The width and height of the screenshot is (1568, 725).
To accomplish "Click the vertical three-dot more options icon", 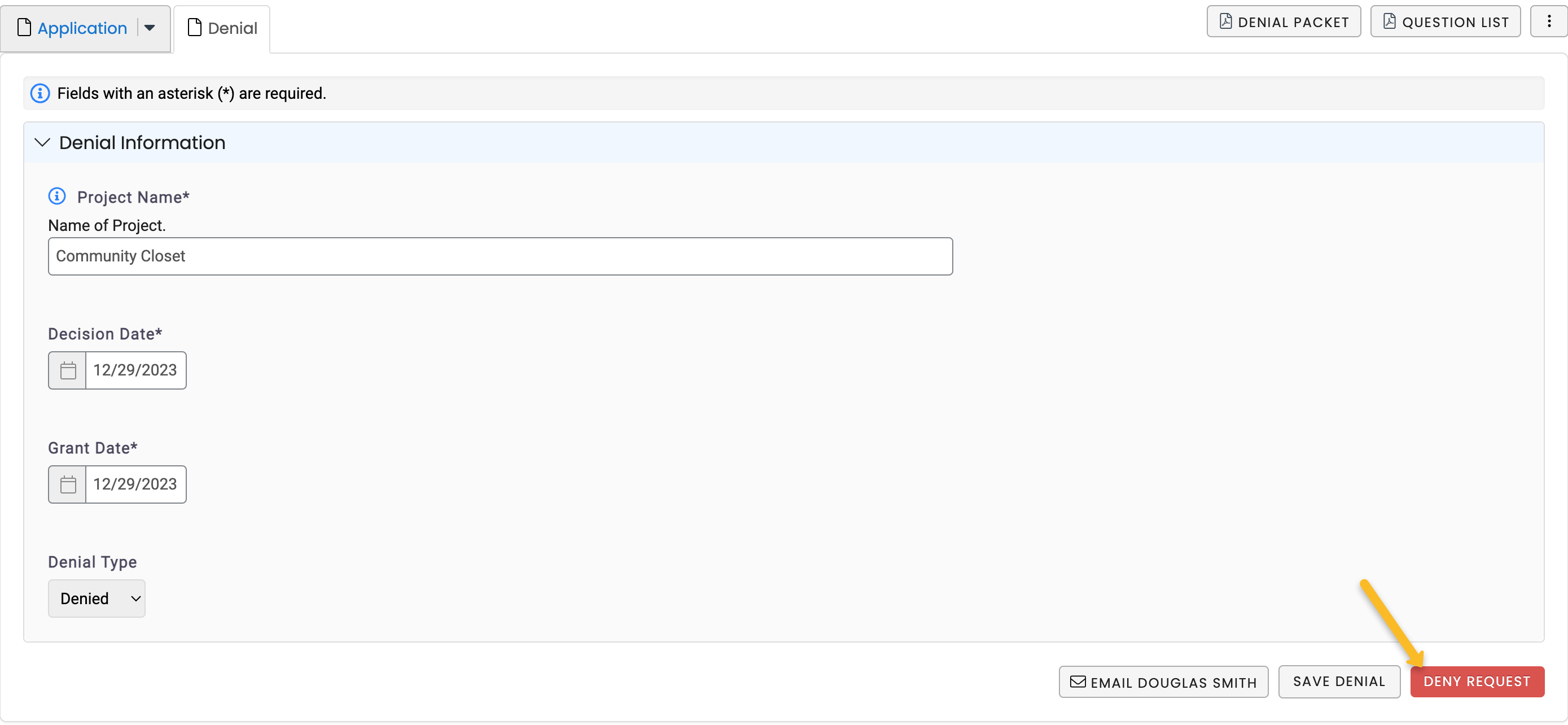I will [x=1548, y=22].
